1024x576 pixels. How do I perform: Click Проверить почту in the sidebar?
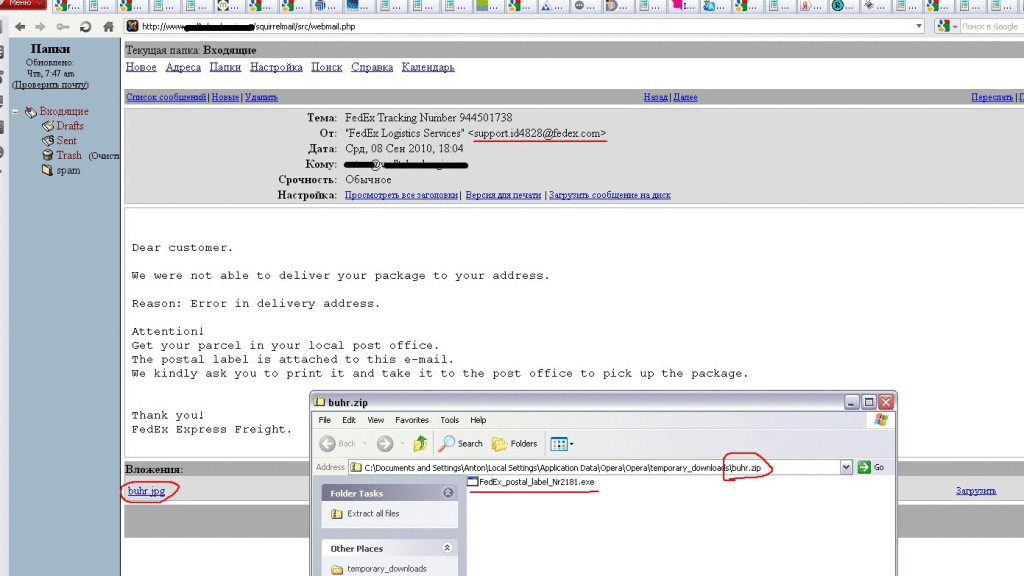click(x=50, y=85)
